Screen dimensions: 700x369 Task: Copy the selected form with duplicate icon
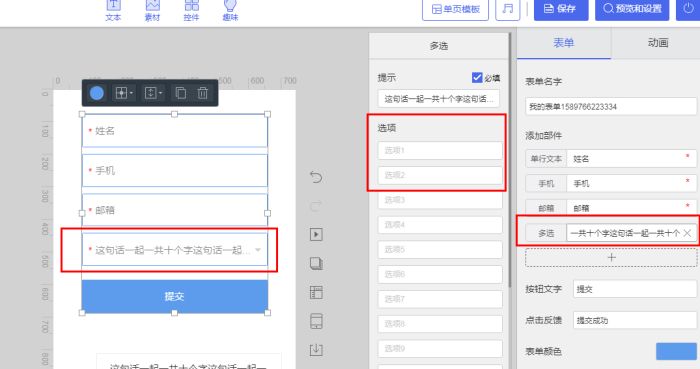coord(180,93)
